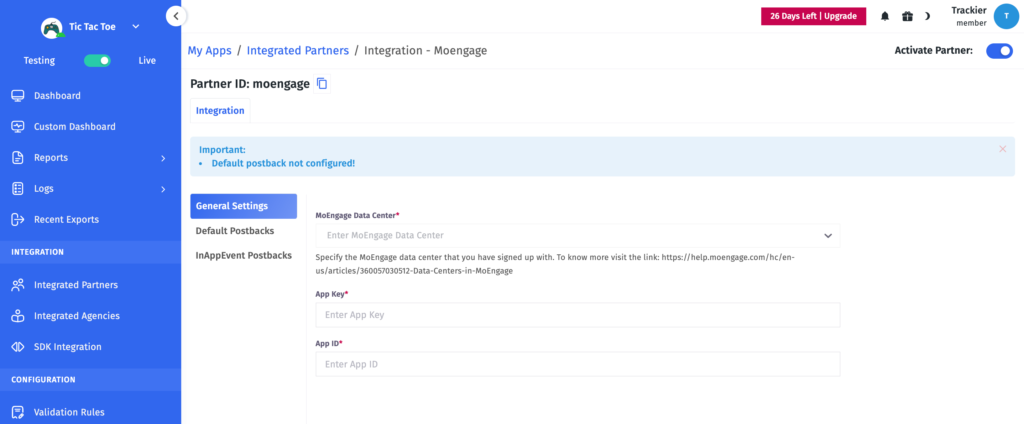Expand the Logs submenu arrow
1024x424 pixels.
(x=163, y=189)
